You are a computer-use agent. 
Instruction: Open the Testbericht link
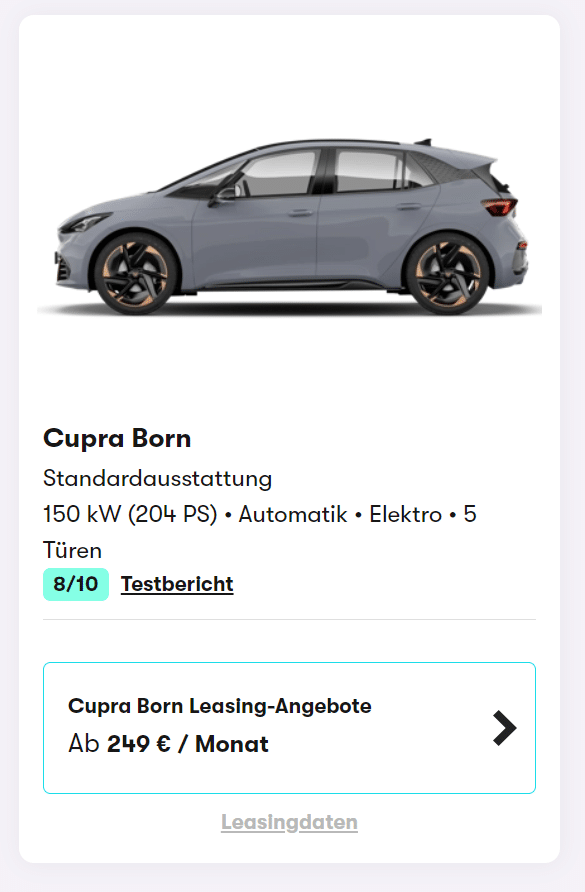(177, 584)
